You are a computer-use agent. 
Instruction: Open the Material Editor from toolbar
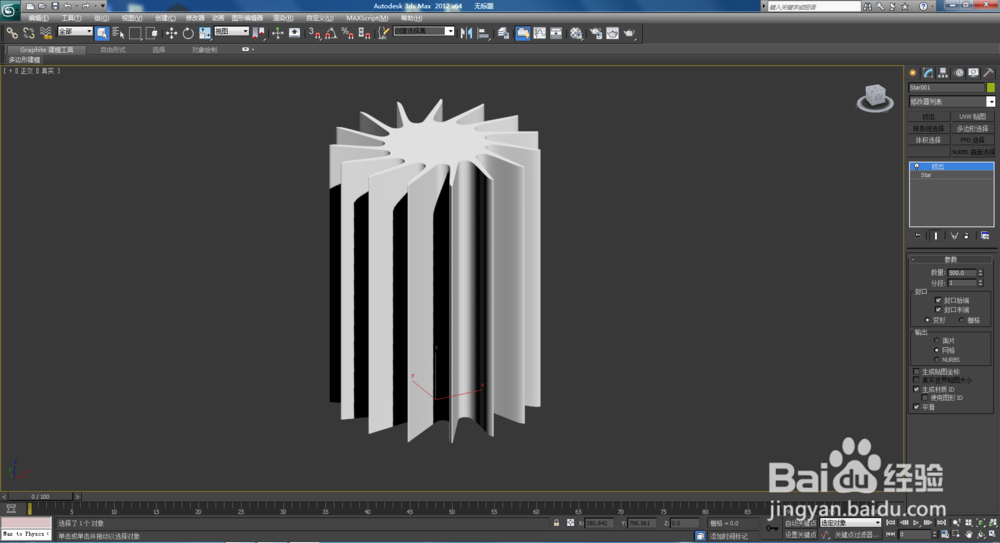coord(576,33)
